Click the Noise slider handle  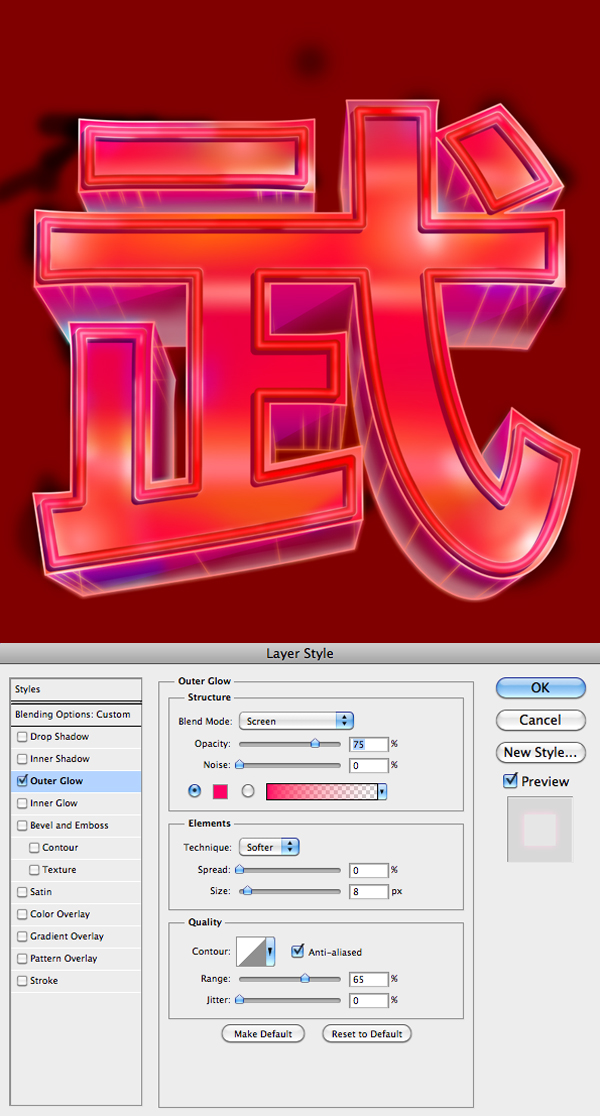tap(240, 765)
